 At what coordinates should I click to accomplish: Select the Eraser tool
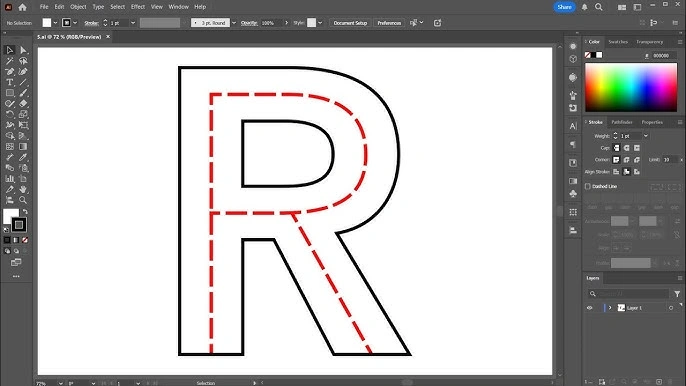(x=23, y=104)
